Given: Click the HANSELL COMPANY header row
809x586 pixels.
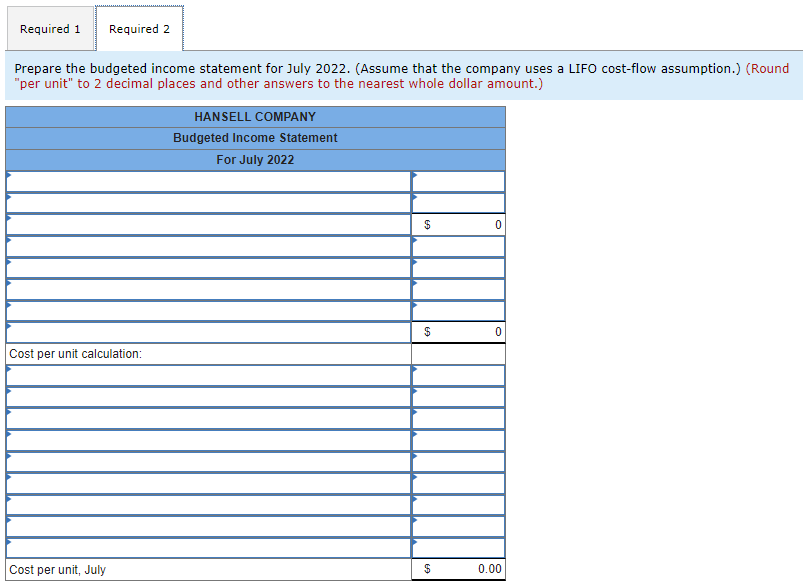Looking at the screenshot, I should (256, 116).
